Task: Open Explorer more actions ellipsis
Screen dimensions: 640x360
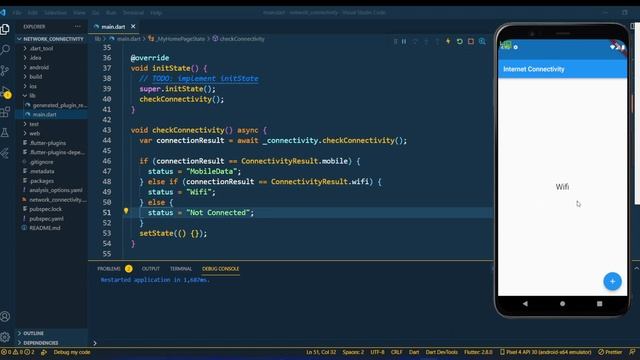Action: point(78,27)
